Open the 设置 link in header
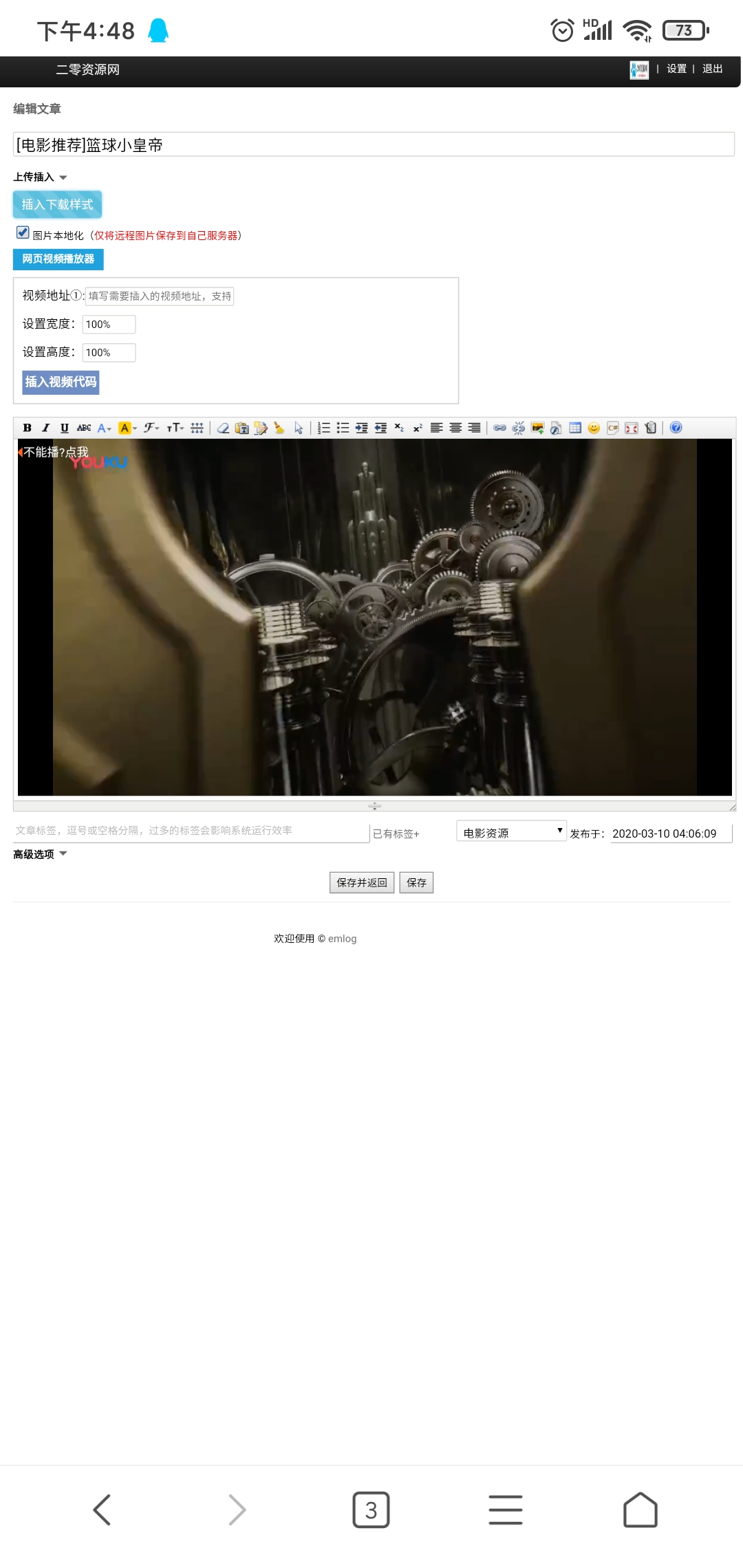The width and height of the screenshot is (743, 1568). pos(676,69)
